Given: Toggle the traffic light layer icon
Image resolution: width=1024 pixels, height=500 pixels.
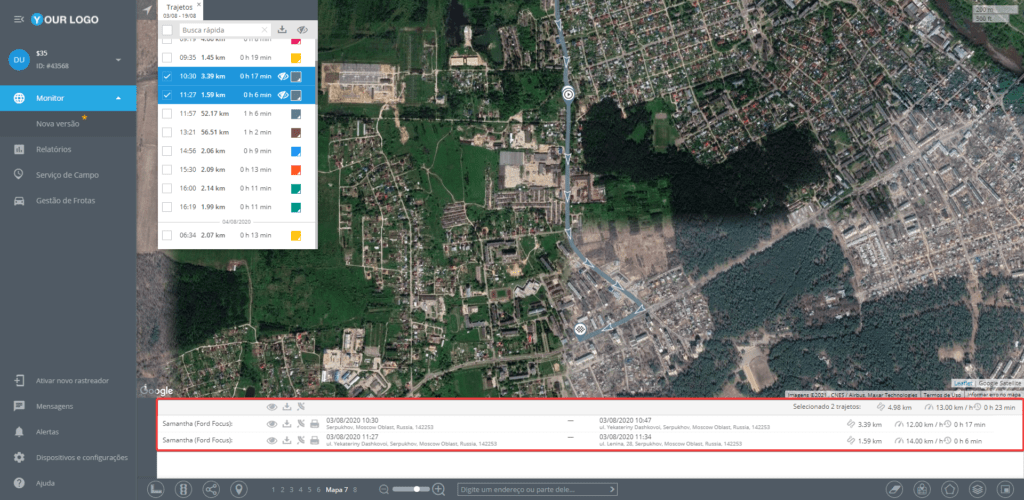Looking at the screenshot, I should tap(184, 489).
